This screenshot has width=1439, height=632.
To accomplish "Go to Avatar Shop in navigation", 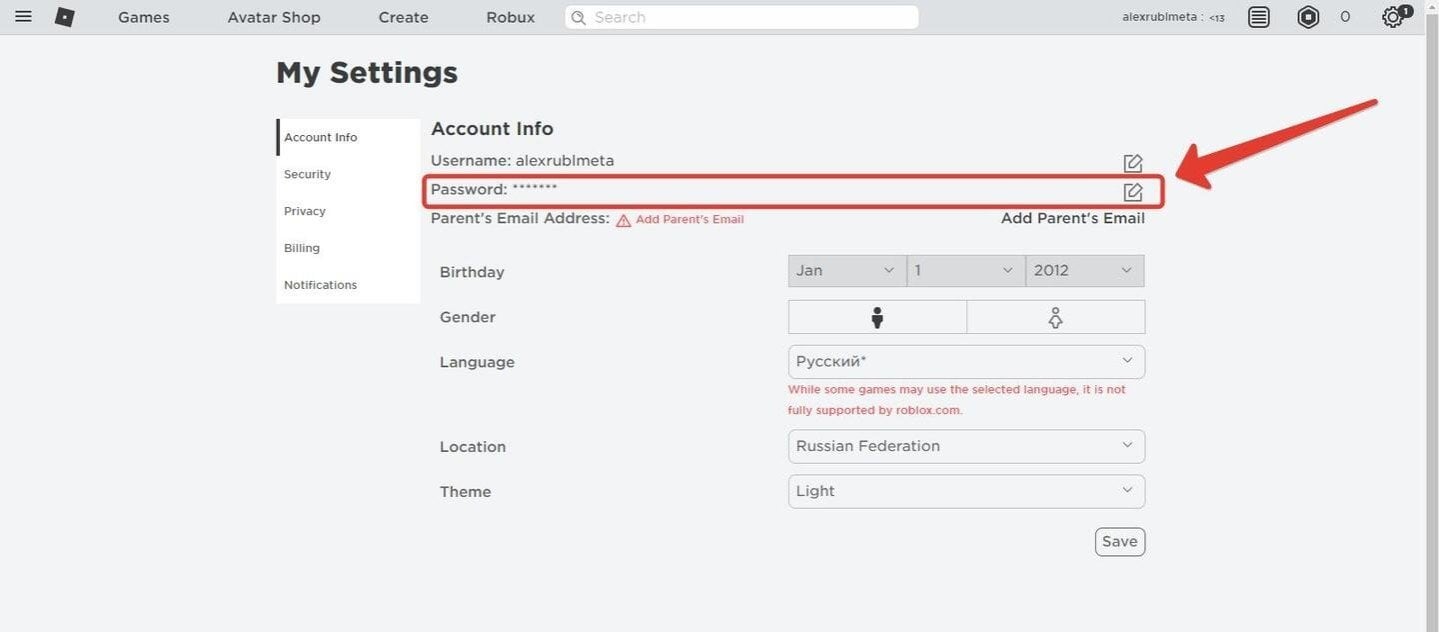I will [x=274, y=17].
